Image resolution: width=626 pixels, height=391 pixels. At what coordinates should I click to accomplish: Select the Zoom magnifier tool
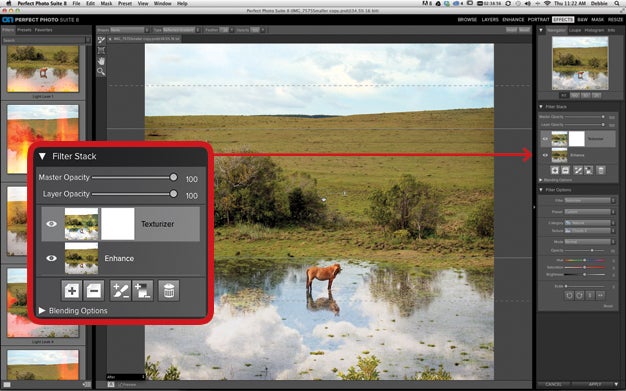[101, 71]
